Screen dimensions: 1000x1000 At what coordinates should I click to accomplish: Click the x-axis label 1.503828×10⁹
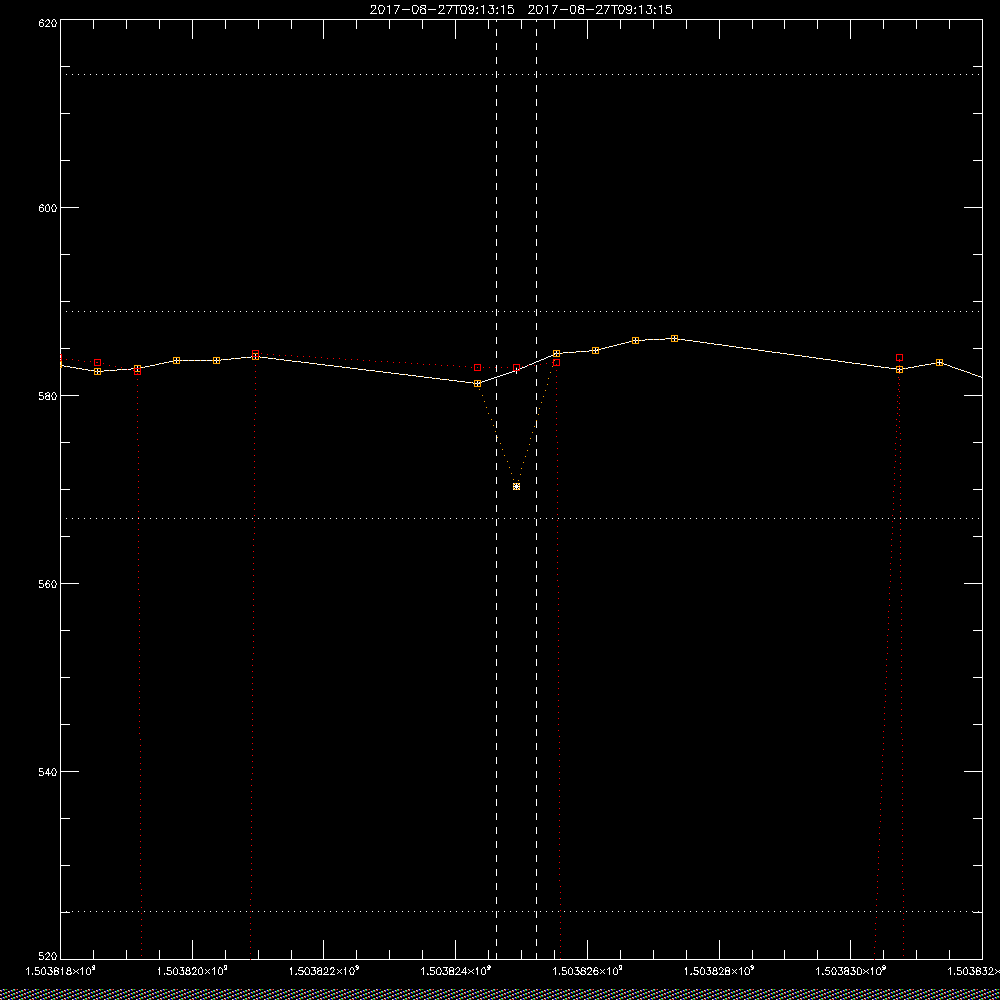(x=719, y=971)
